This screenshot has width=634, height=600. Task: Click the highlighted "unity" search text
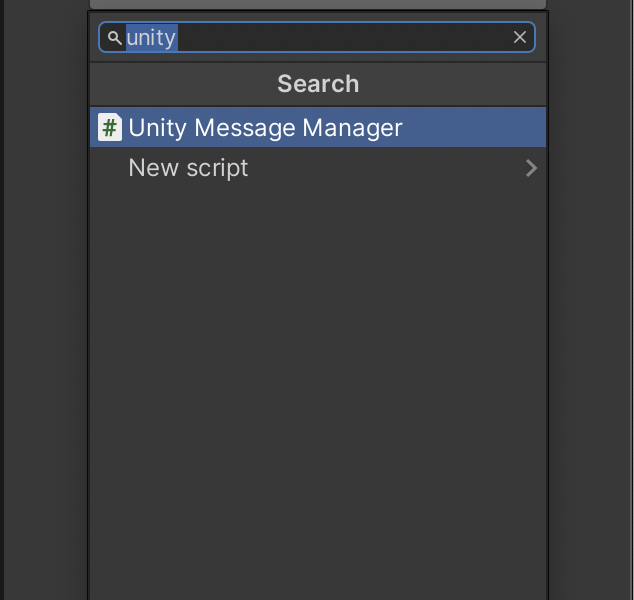pyautogui.click(x=151, y=38)
